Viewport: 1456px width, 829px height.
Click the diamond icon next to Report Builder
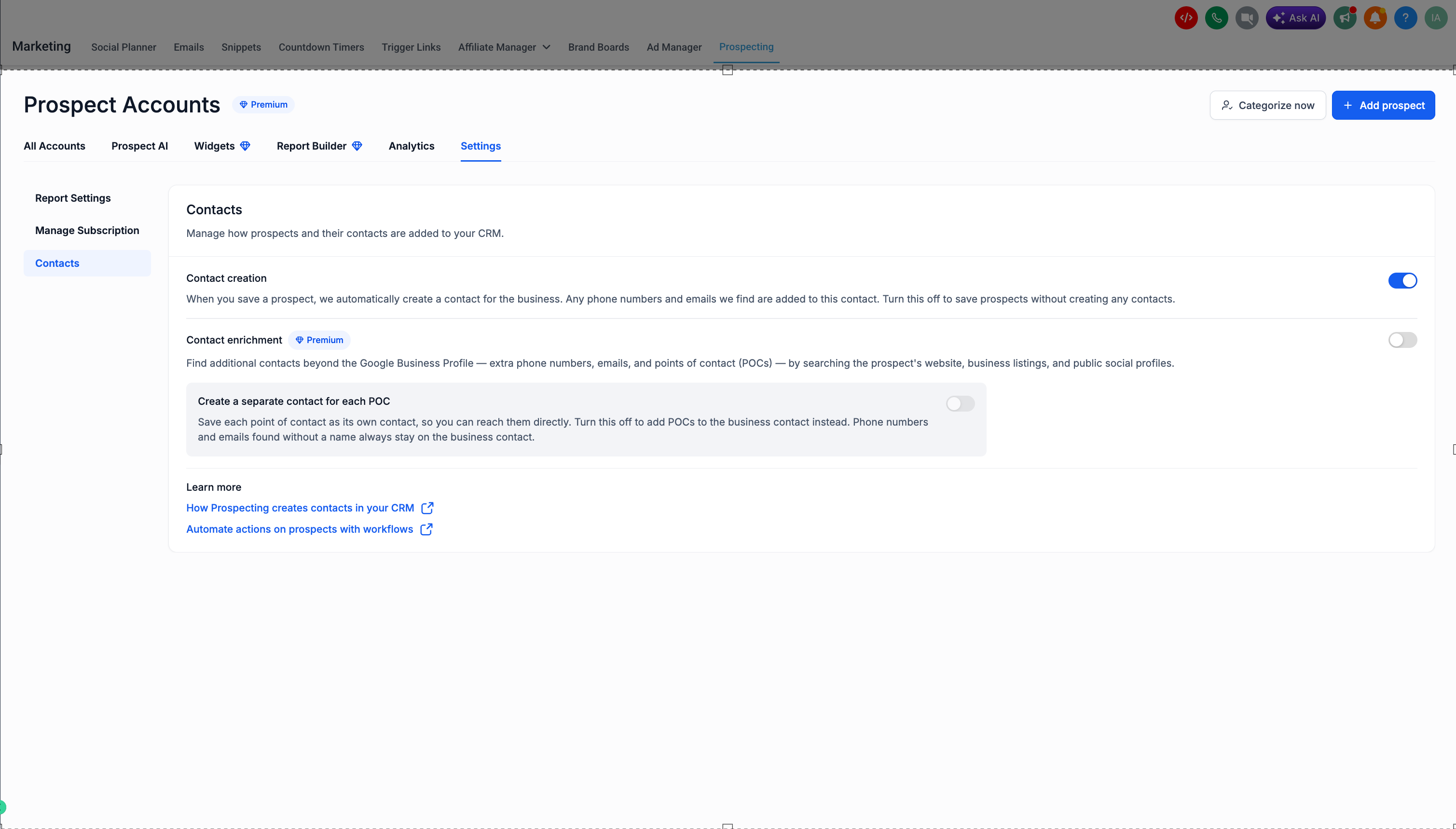click(357, 146)
